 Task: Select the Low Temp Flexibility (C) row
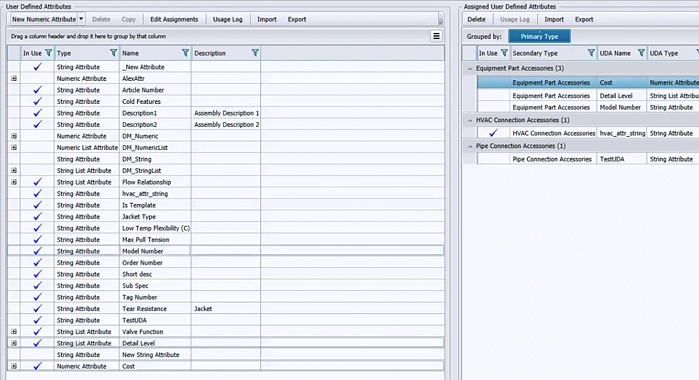pos(226,228)
